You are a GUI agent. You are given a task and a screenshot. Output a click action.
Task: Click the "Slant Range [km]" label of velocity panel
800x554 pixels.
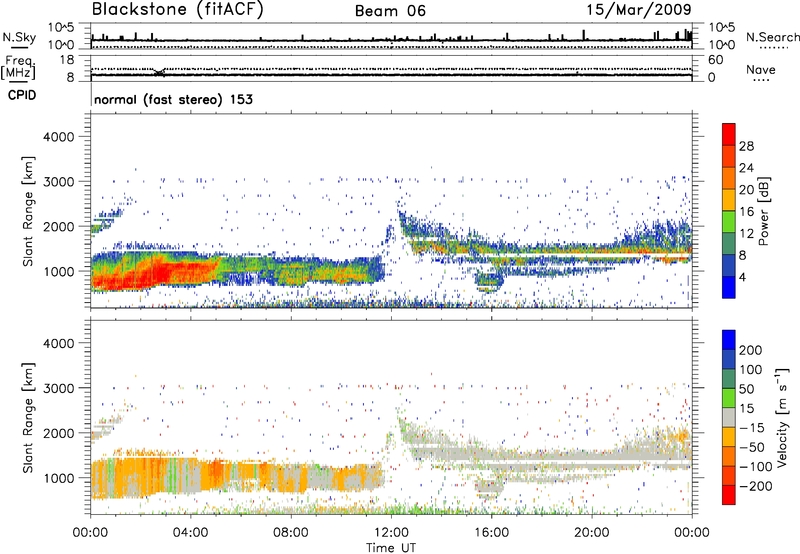pos(28,418)
